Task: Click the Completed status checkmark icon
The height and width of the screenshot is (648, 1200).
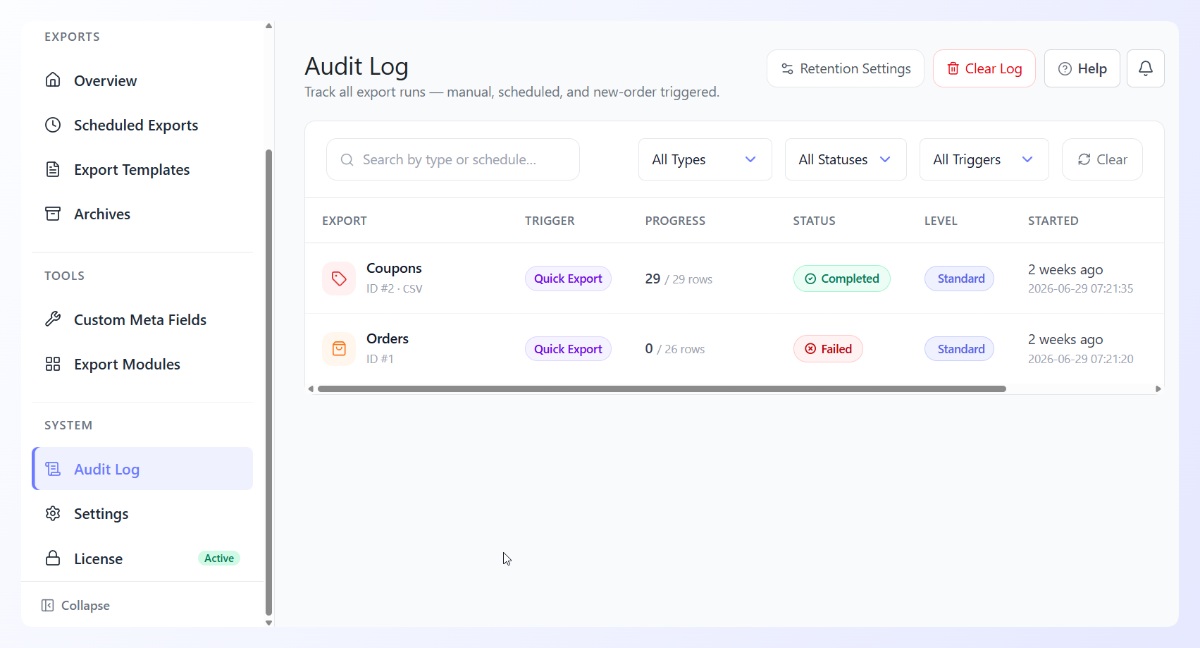Action: tap(810, 279)
